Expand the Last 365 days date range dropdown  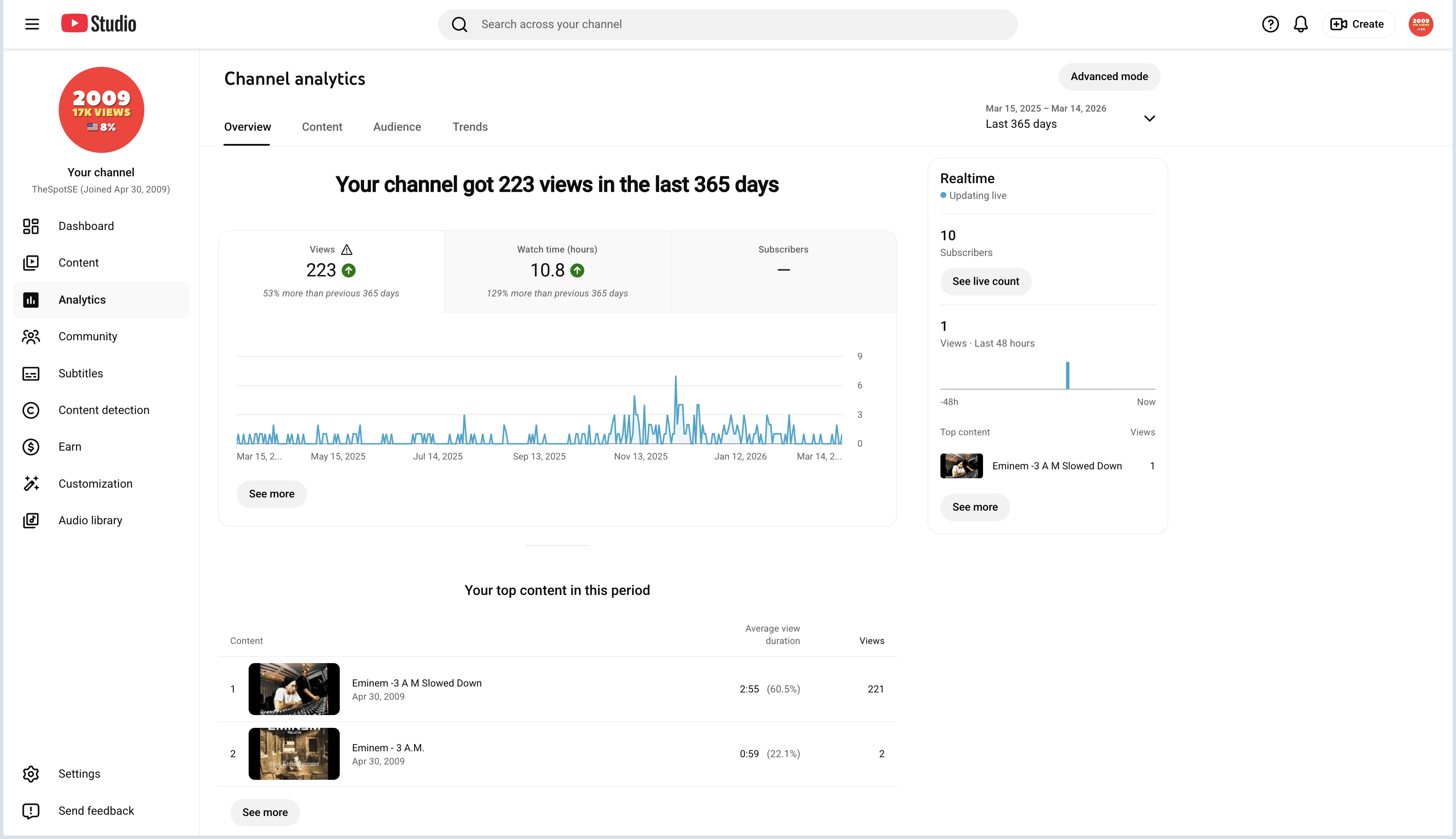pyautogui.click(x=1070, y=117)
